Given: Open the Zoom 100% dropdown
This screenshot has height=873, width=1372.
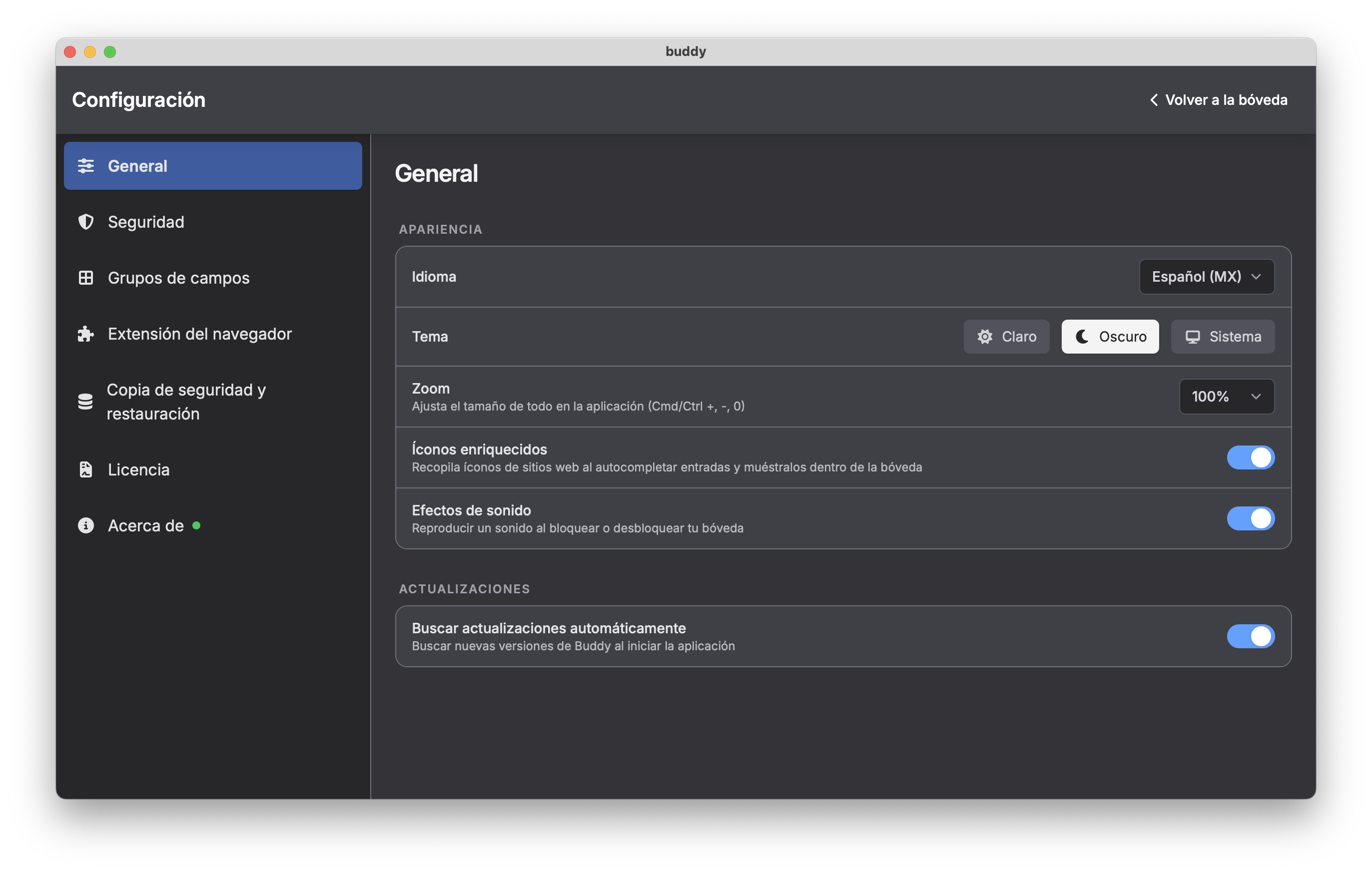Looking at the screenshot, I should [x=1226, y=397].
